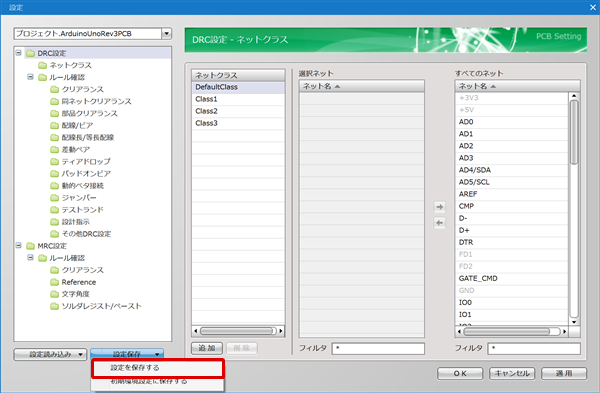The image size is (600, 393).
Task: Click folder icon beside ネットクラス tree item
Action: pos(42,65)
